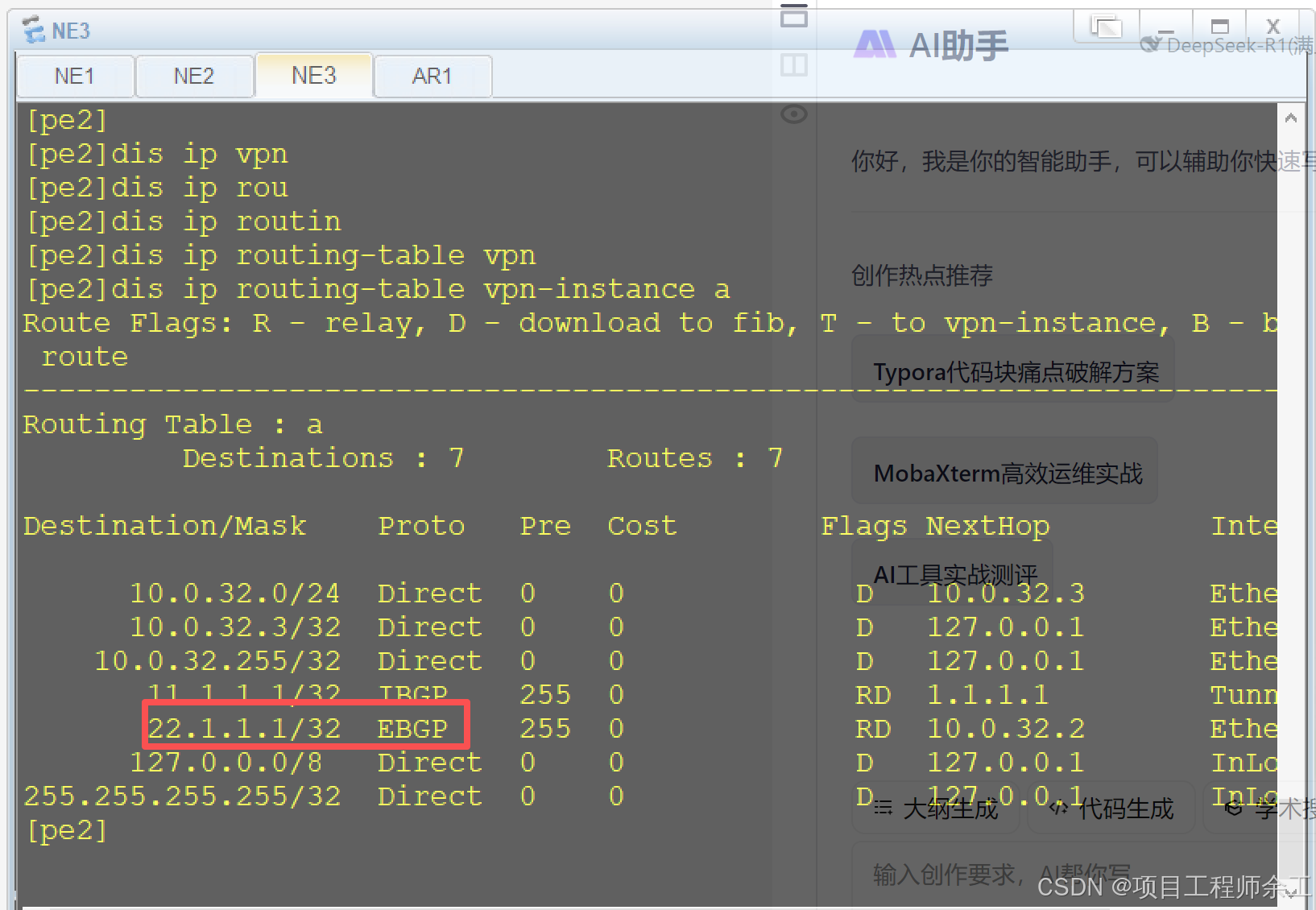Screen dimensions: 1316x910
Task: Click the Proto column header
Action: [421, 526]
